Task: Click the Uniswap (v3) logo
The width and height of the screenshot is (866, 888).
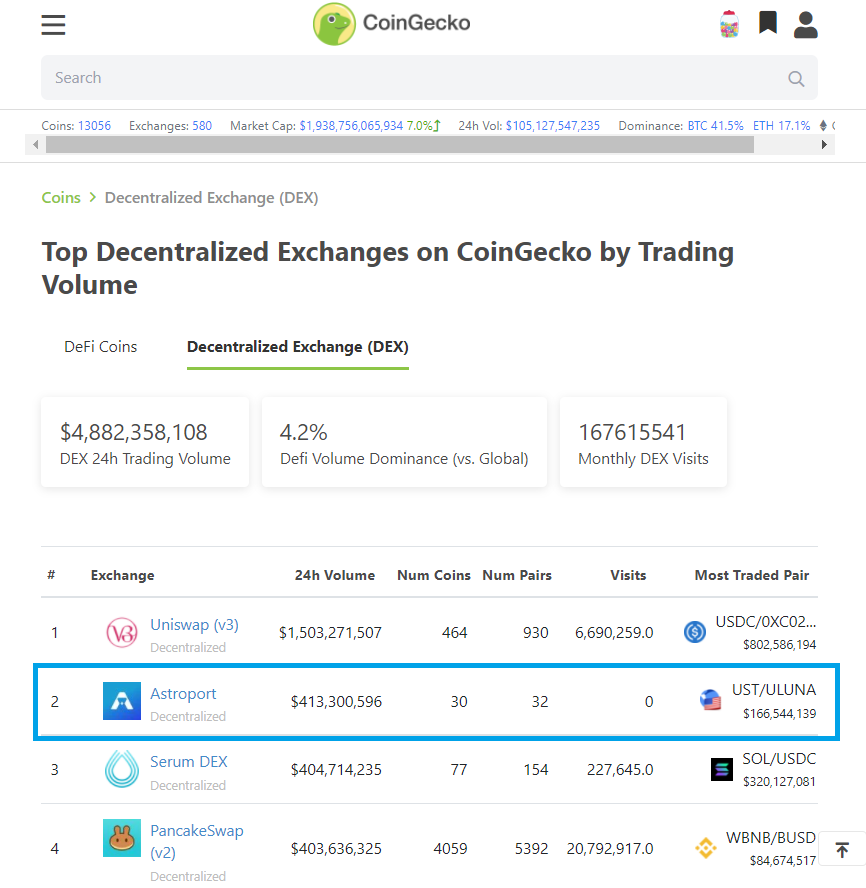Action: [x=122, y=633]
